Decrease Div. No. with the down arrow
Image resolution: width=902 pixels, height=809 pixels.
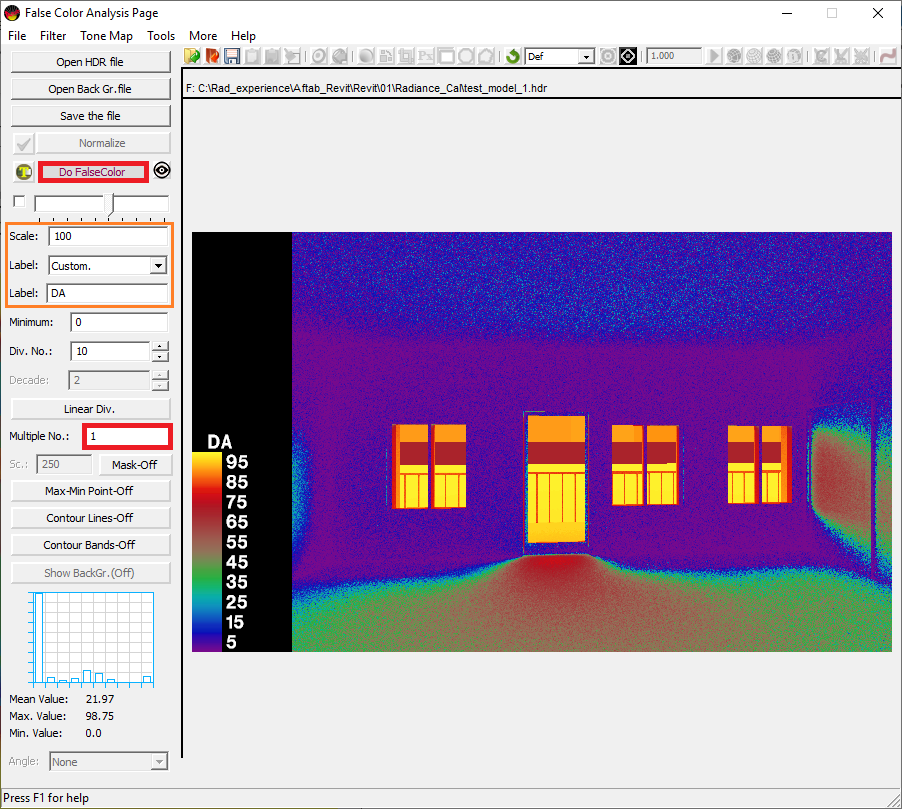(160, 357)
